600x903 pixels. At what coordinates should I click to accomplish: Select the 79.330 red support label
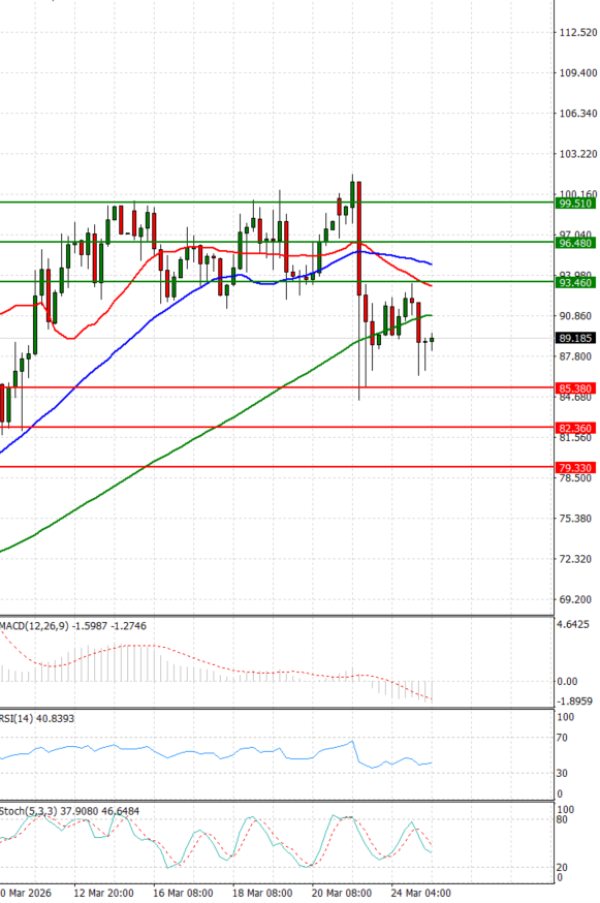coord(575,467)
